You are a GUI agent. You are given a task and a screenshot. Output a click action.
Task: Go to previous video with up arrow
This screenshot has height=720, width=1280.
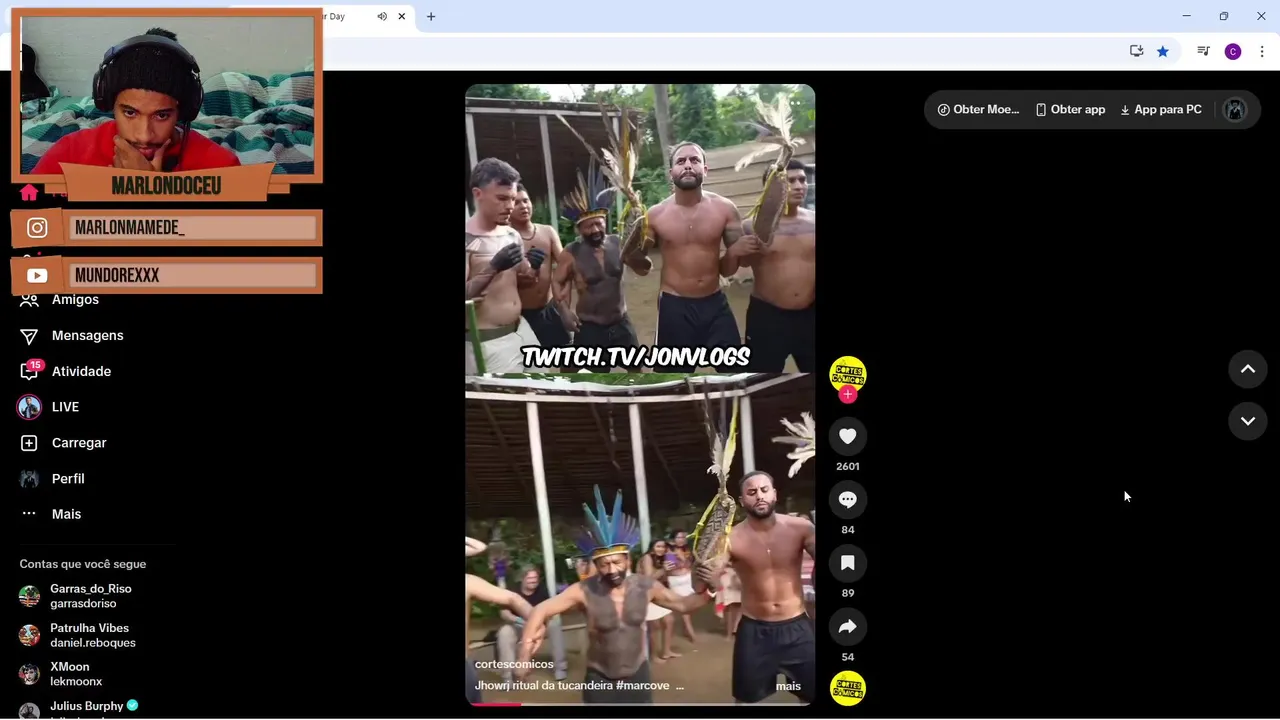click(x=1247, y=369)
